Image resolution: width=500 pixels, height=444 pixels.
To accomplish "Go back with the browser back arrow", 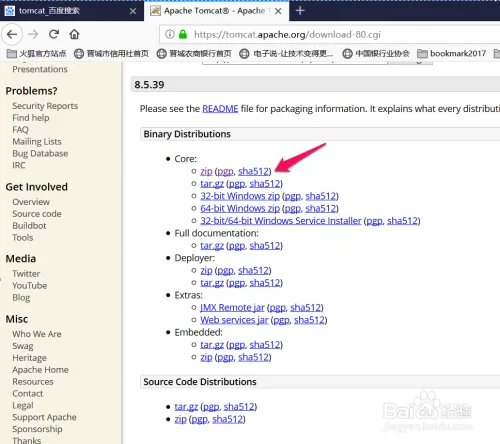I will point(12,34).
